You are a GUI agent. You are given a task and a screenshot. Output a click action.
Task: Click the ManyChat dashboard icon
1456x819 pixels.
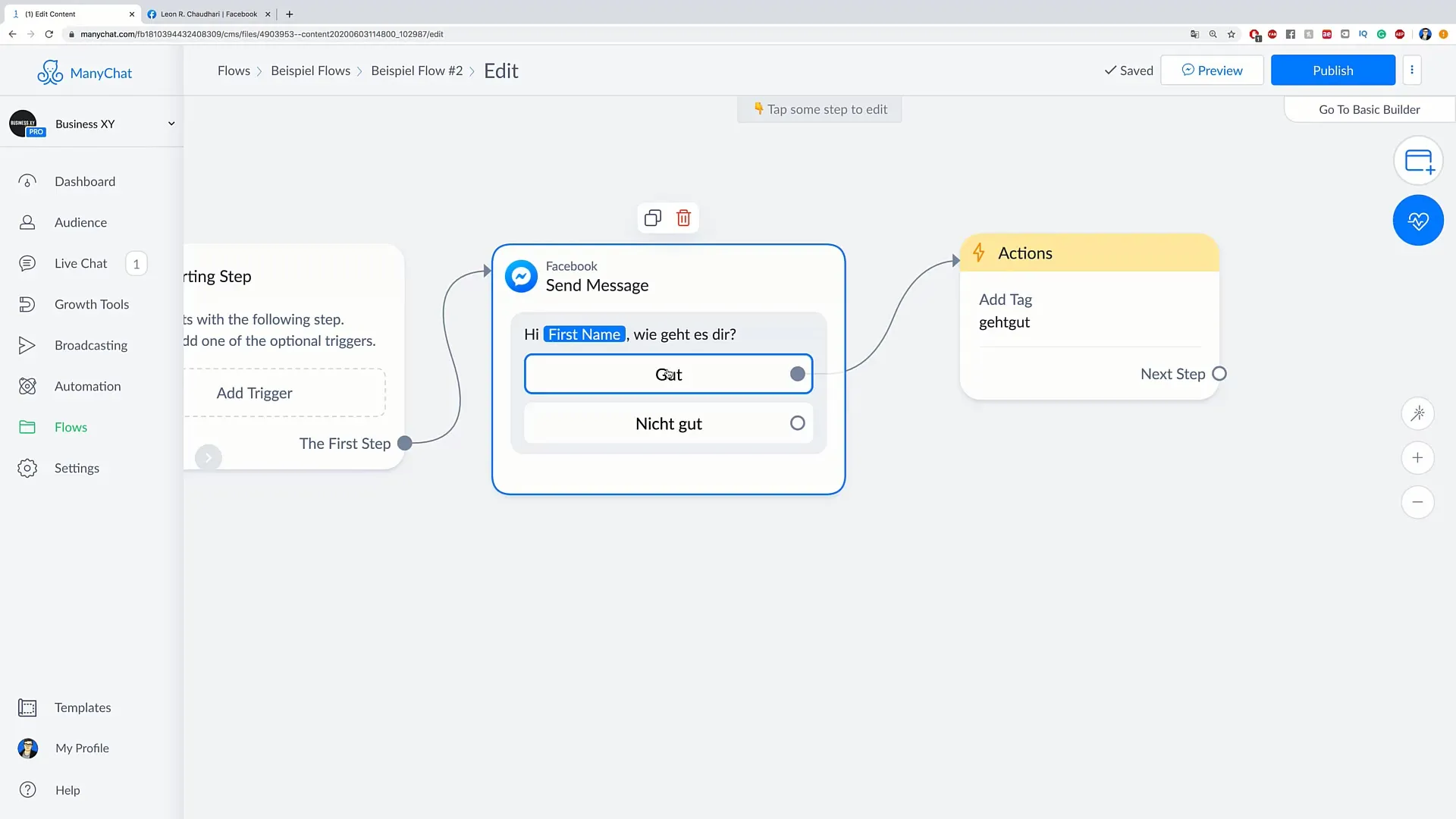point(27,181)
